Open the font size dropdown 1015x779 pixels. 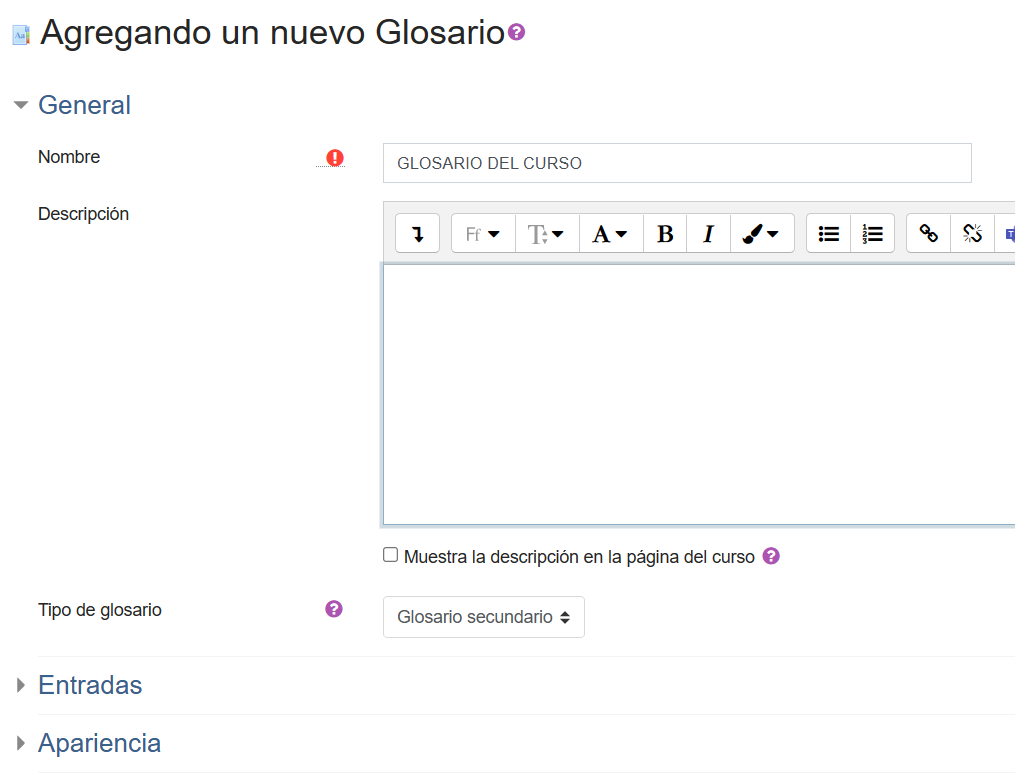[546, 233]
